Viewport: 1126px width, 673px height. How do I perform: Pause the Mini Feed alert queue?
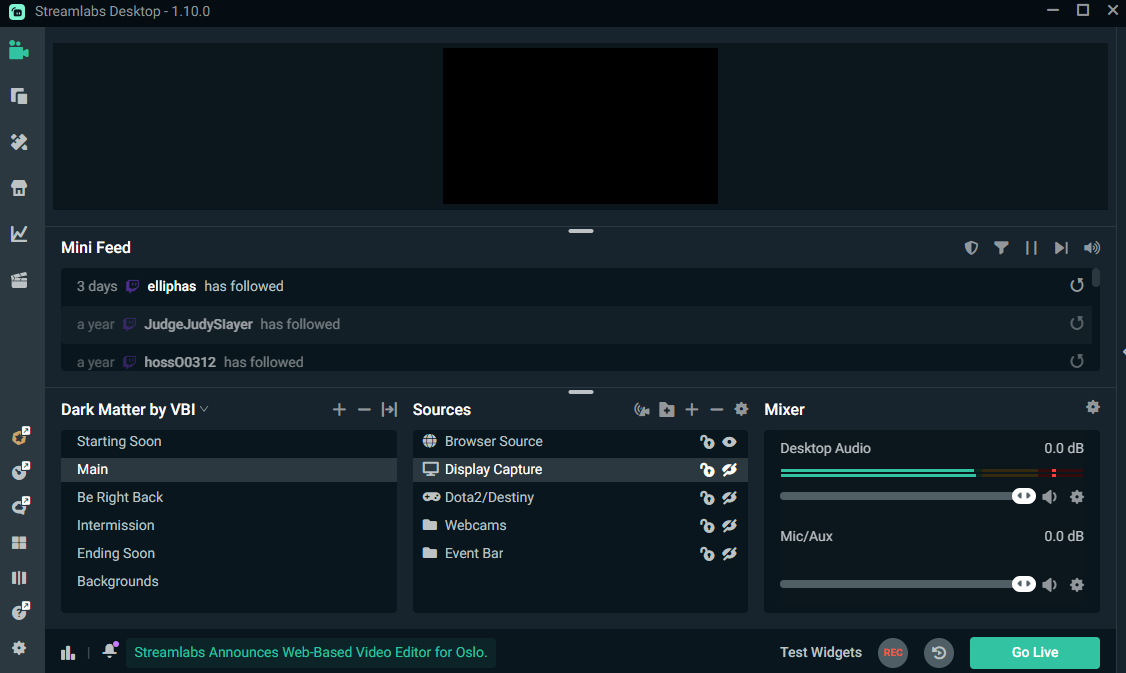[x=1031, y=248]
